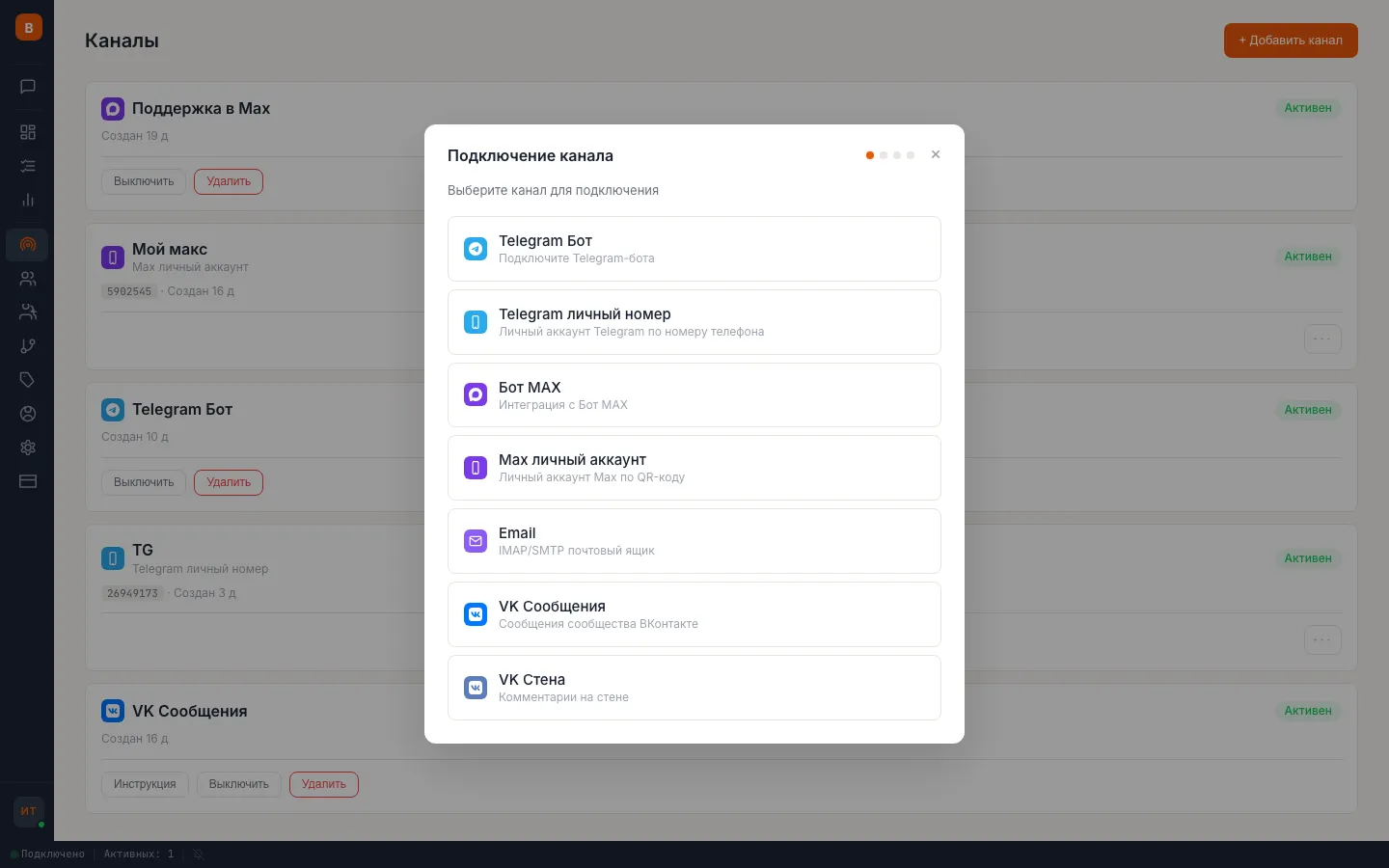Screen dimensions: 1389x868
Task: Click the Создан 10 д text
Action: 135,437
